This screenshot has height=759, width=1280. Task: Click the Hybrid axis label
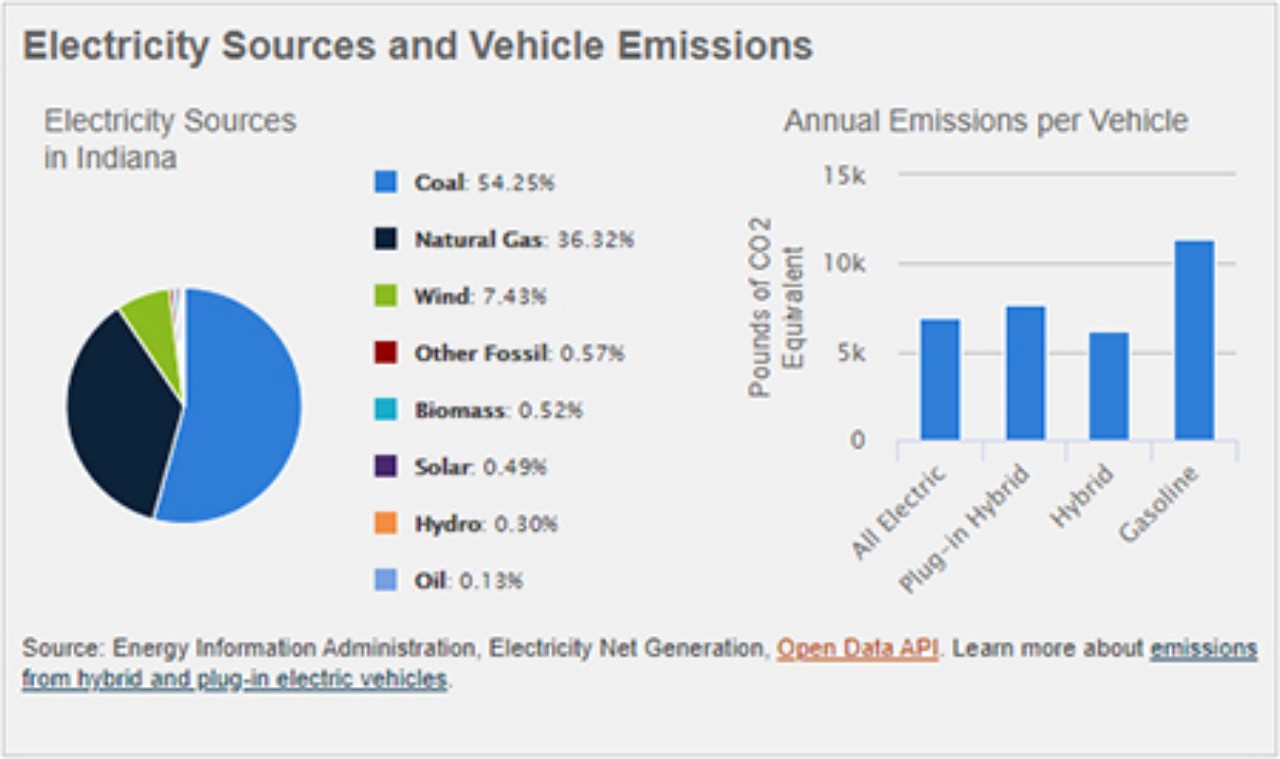pyautogui.click(x=1083, y=496)
